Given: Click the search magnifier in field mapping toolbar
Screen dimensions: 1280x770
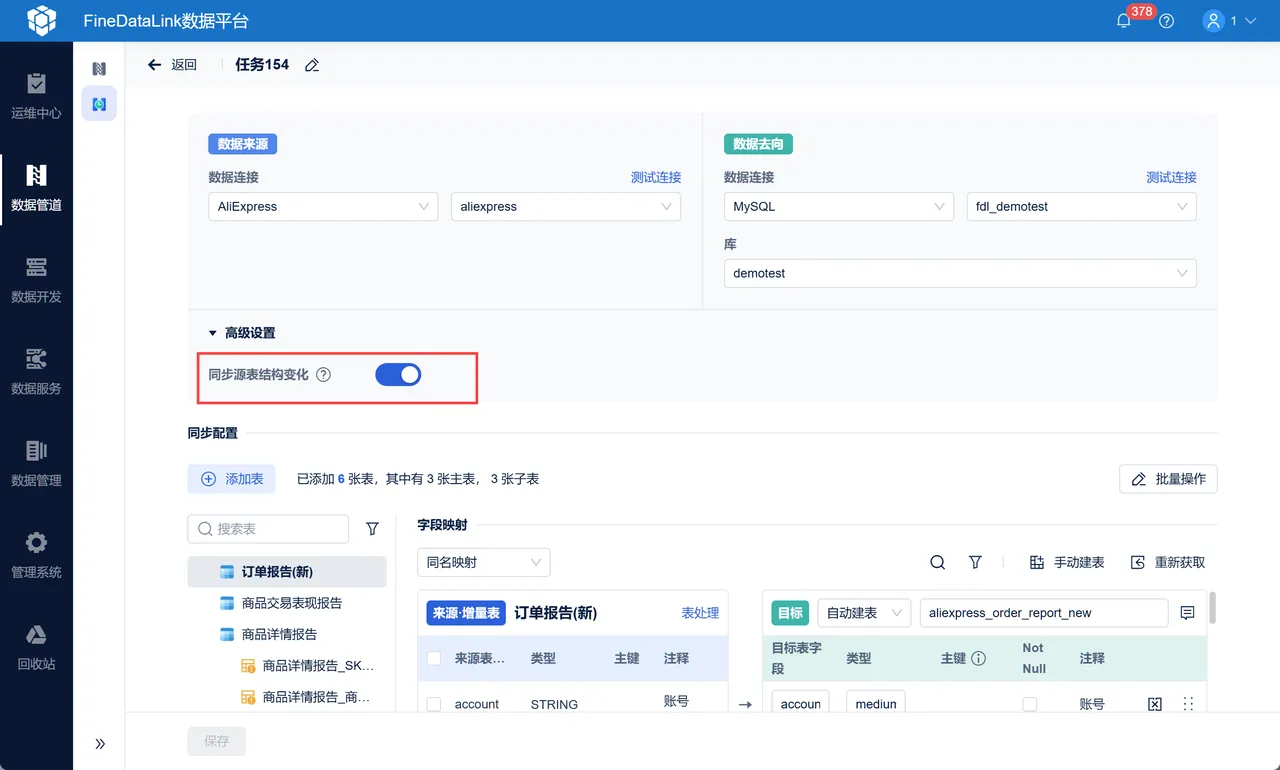Looking at the screenshot, I should click(937, 562).
